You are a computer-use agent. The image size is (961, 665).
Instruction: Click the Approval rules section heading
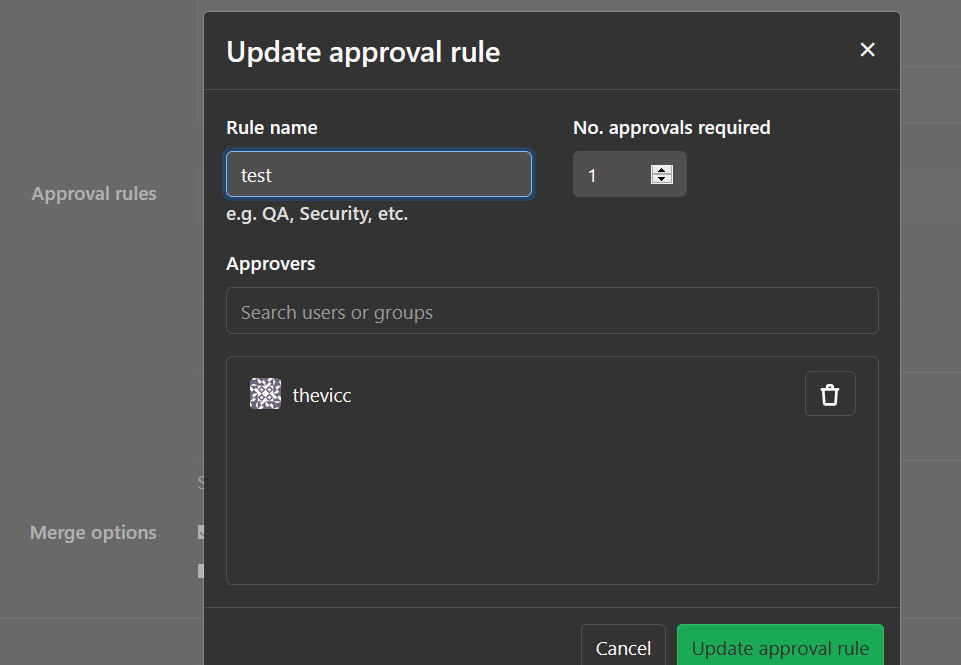coord(94,194)
